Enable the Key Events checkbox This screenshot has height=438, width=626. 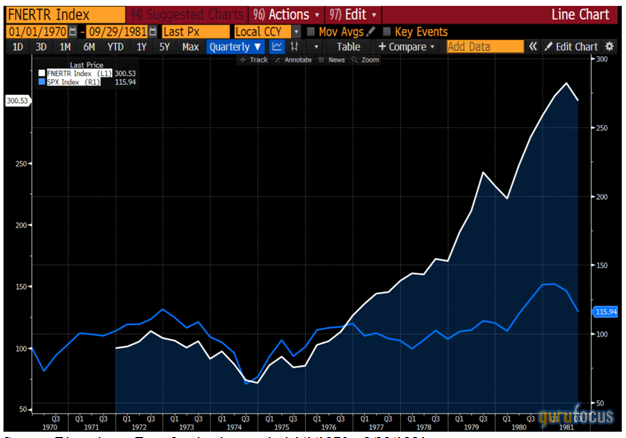point(386,31)
